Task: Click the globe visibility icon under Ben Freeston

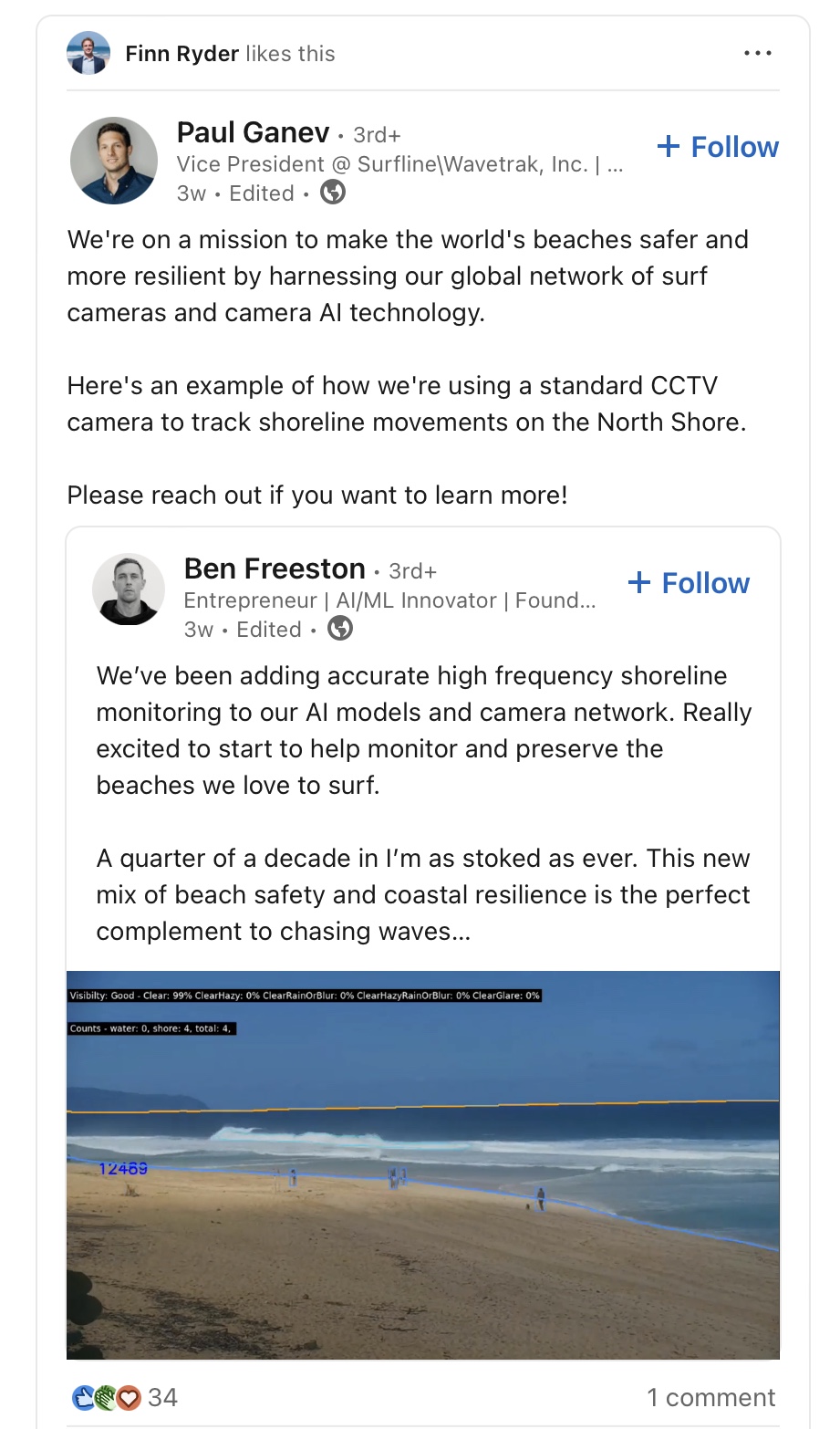Action: [340, 629]
